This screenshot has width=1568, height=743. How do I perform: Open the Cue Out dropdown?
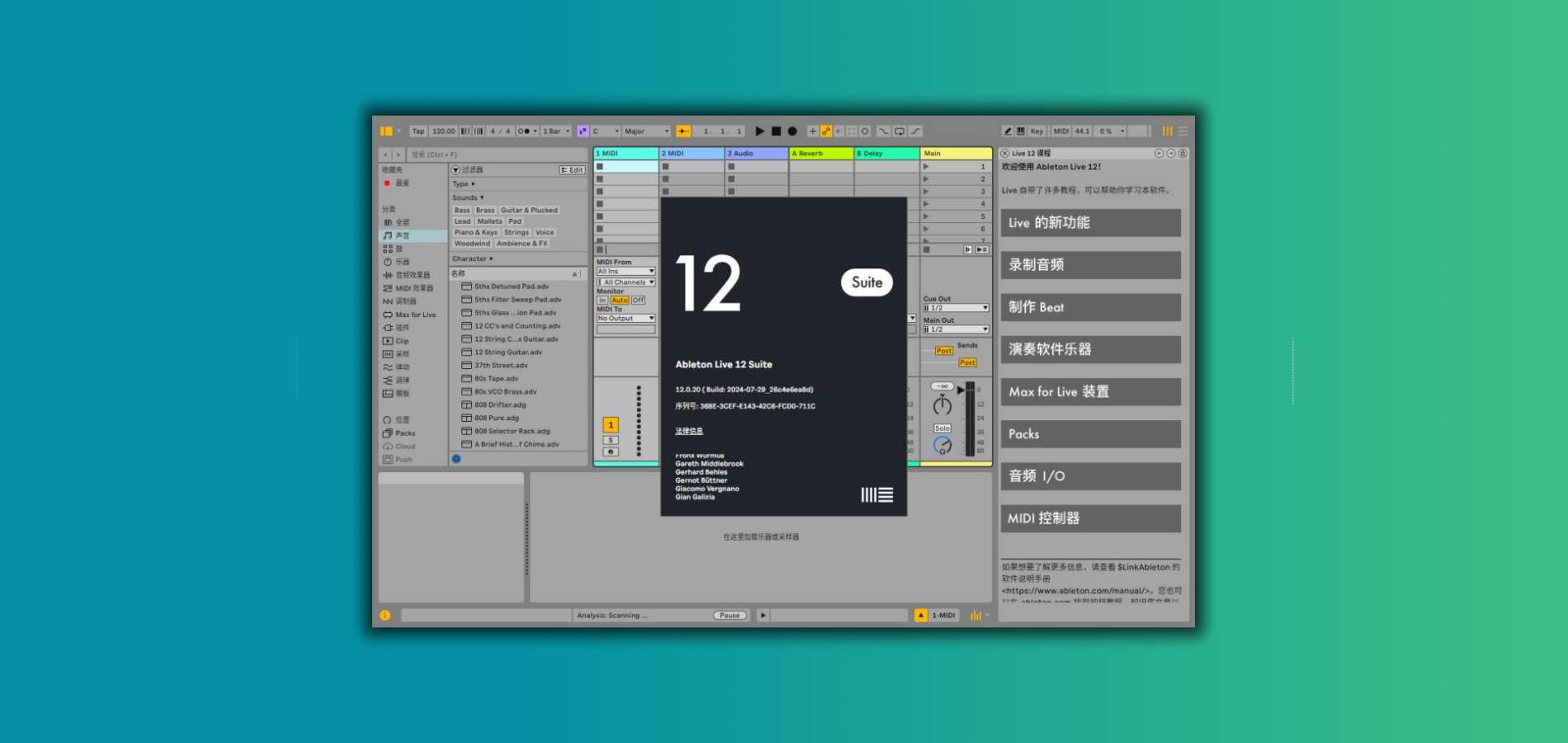click(x=956, y=308)
